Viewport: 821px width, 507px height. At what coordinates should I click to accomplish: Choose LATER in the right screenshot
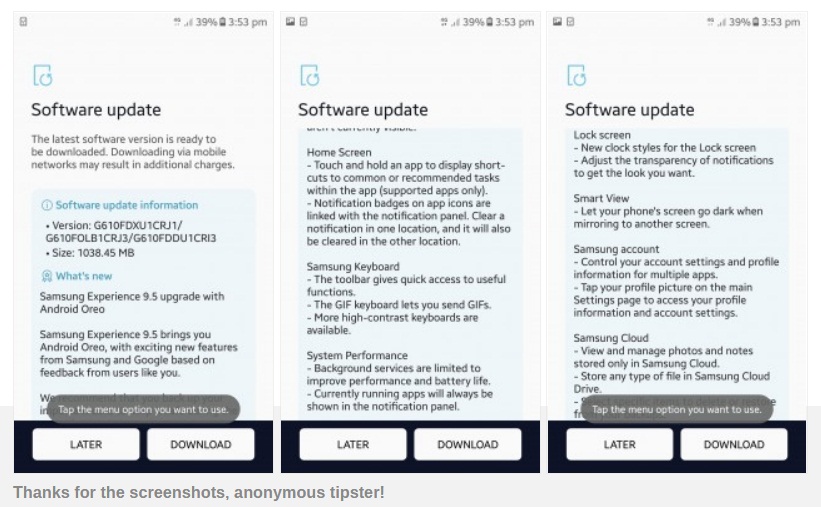click(619, 444)
